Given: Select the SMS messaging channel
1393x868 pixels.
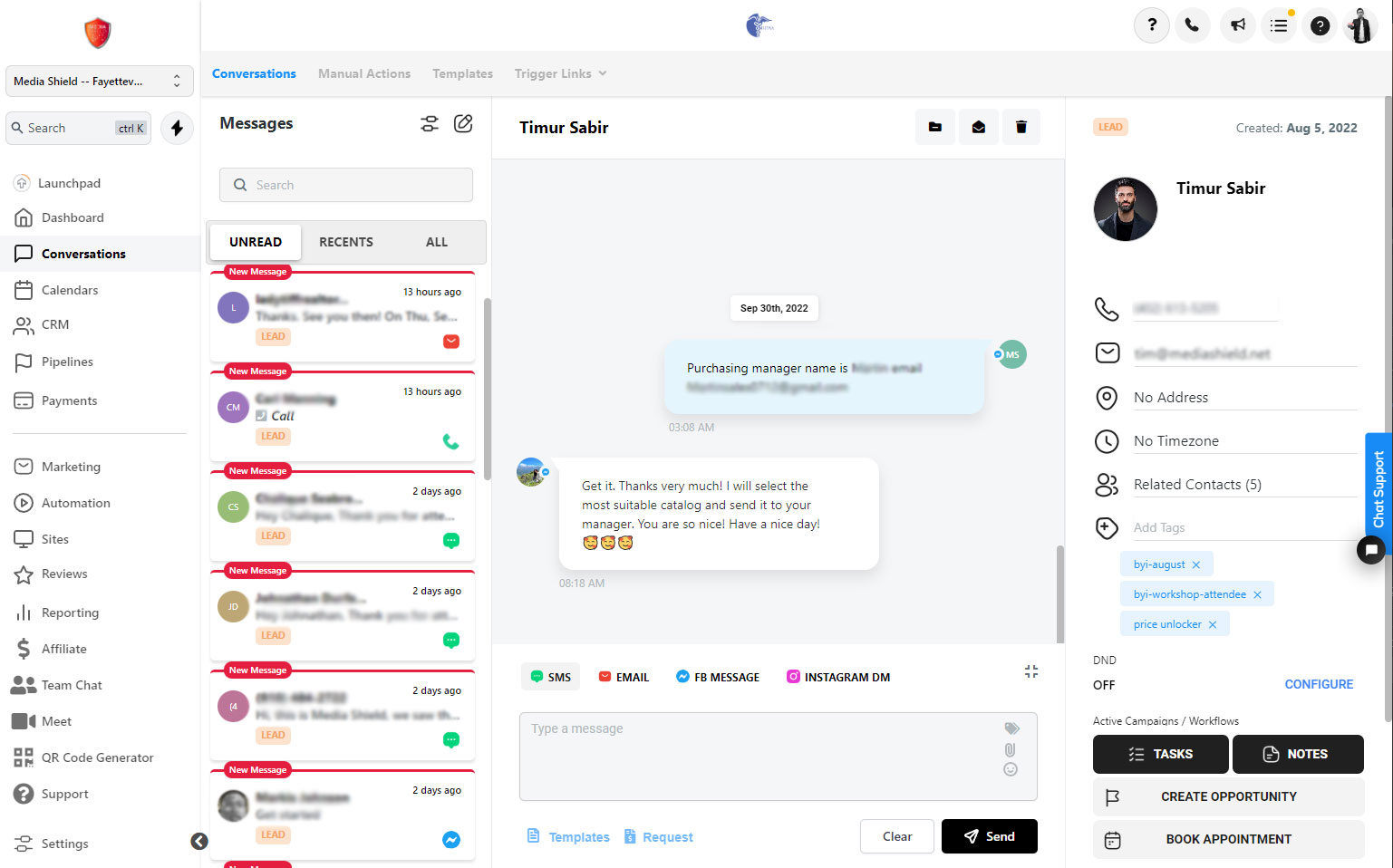Looking at the screenshot, I should 550,676.
